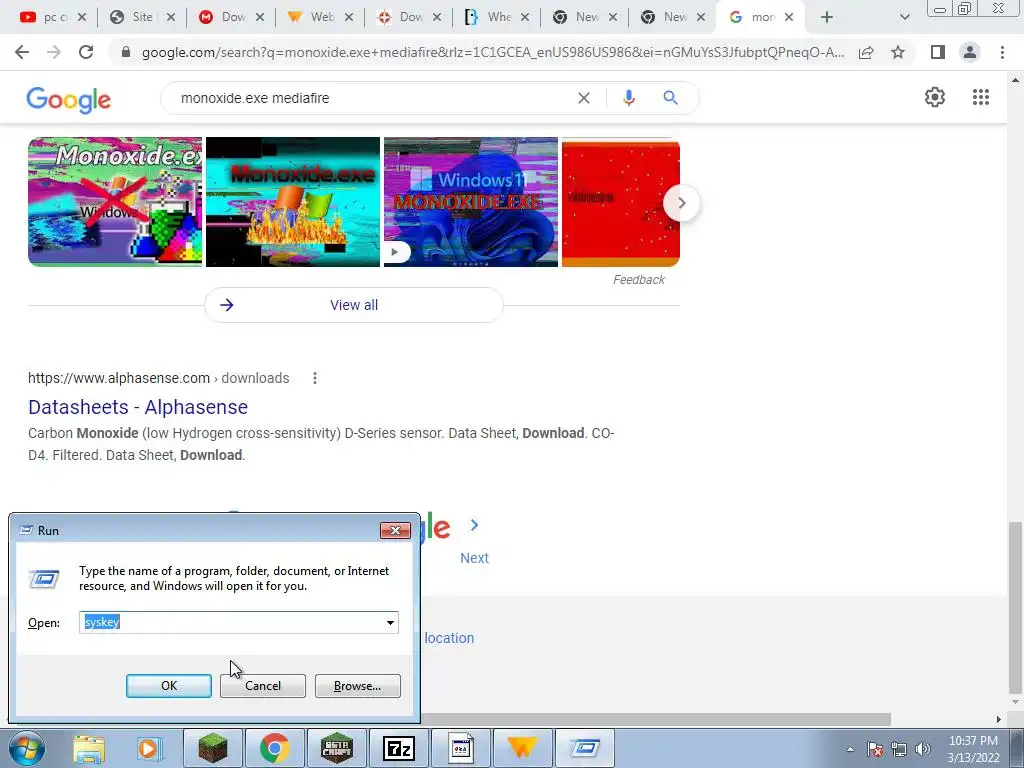
Task: Open Google settings gear
Action: 935,97
